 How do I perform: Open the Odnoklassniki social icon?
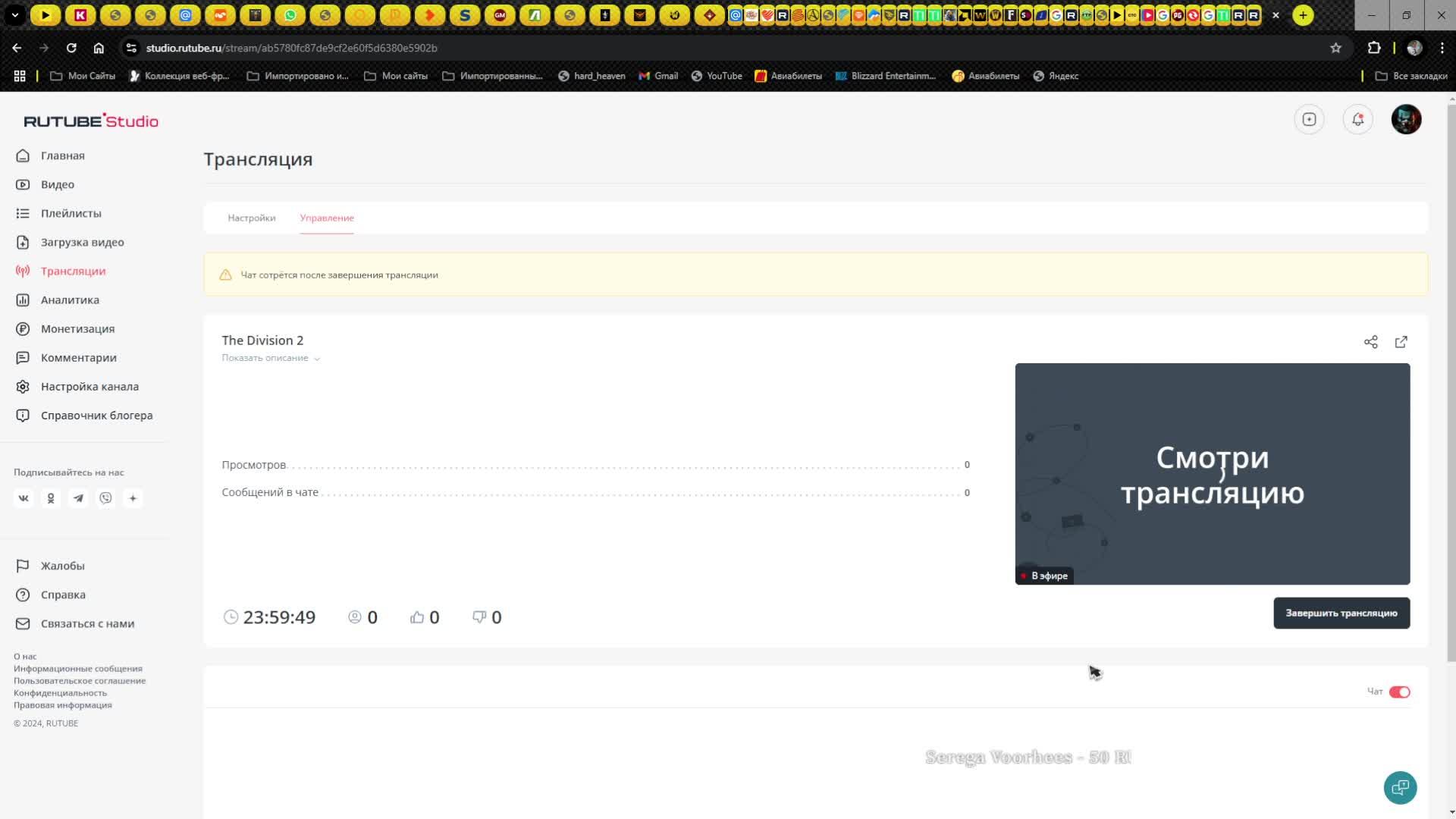click(x=51, y=498)
